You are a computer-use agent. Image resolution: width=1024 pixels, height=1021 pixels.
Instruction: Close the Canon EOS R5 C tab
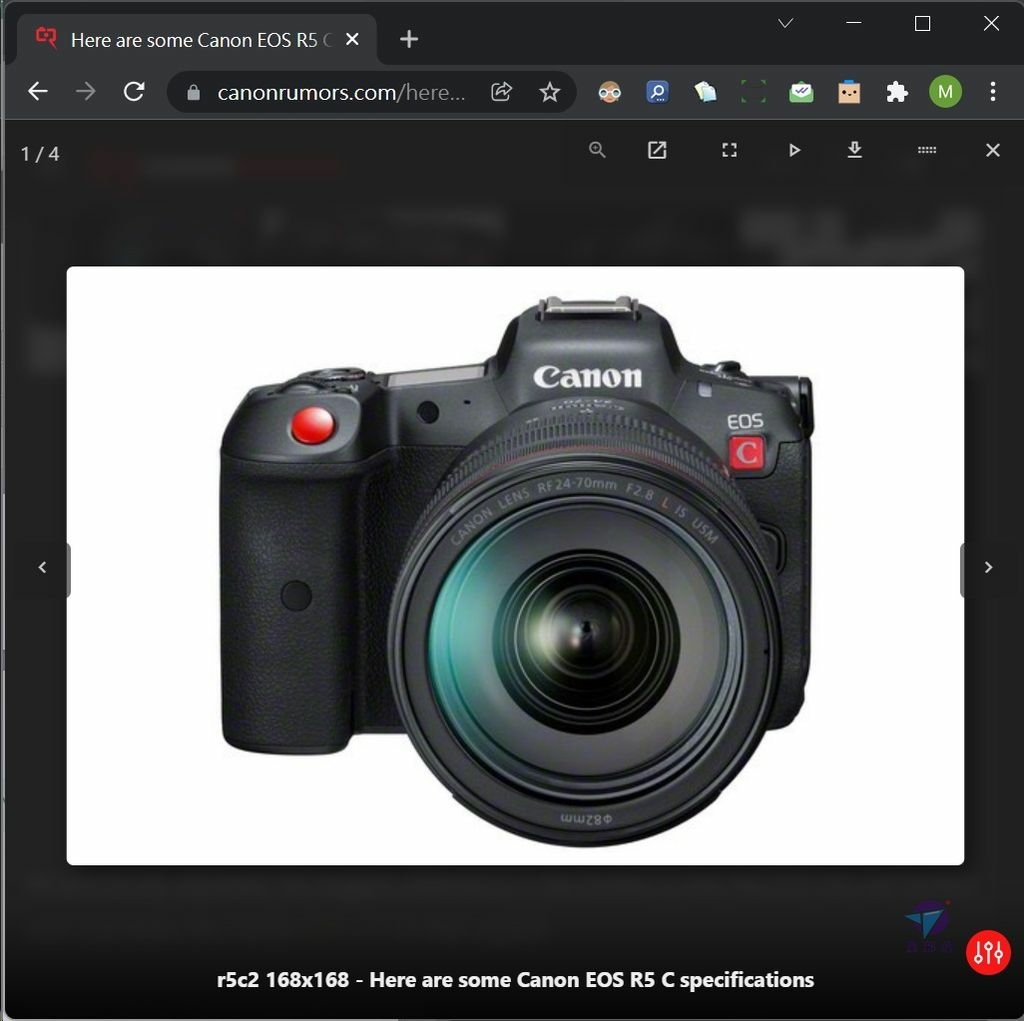pos(352,40)
